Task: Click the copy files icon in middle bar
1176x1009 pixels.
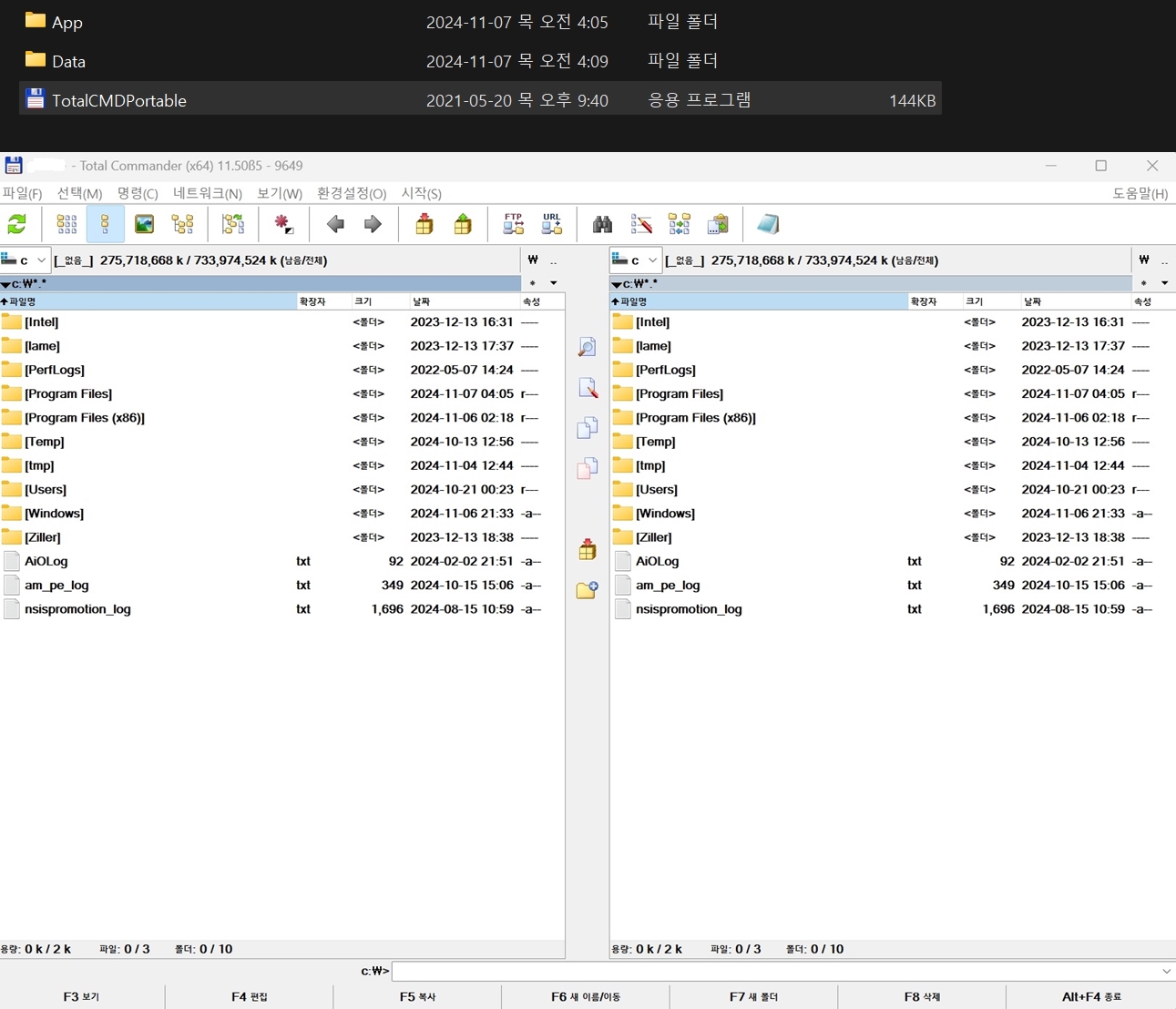Action: (588, 428)
